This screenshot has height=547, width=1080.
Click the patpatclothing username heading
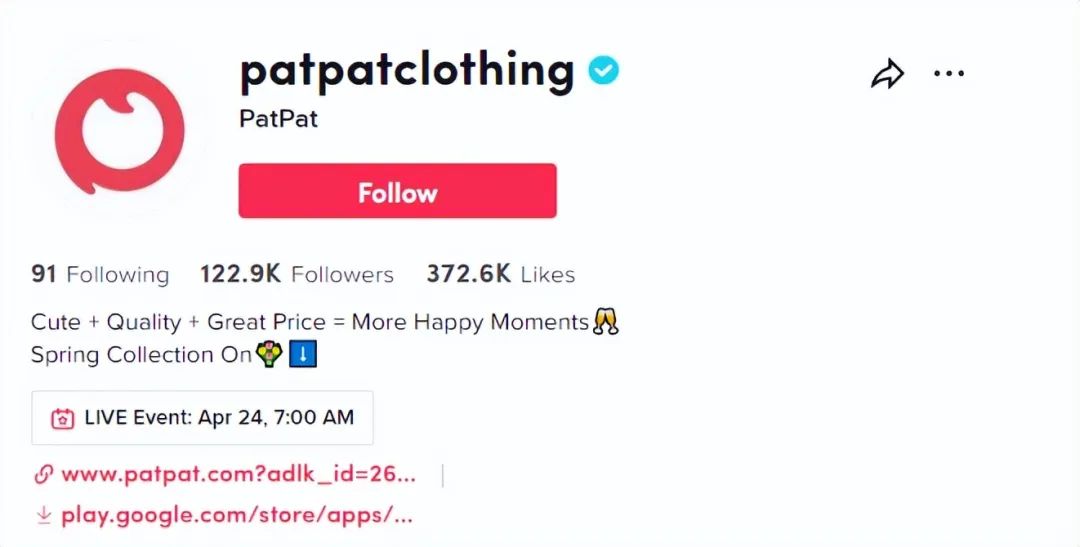[x=407, y=70]
